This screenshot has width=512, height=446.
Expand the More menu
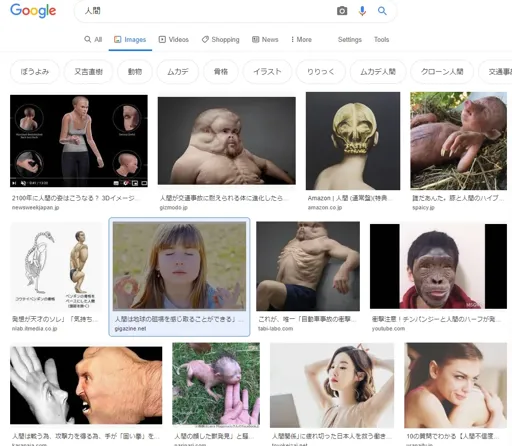(x=301, y=39)
